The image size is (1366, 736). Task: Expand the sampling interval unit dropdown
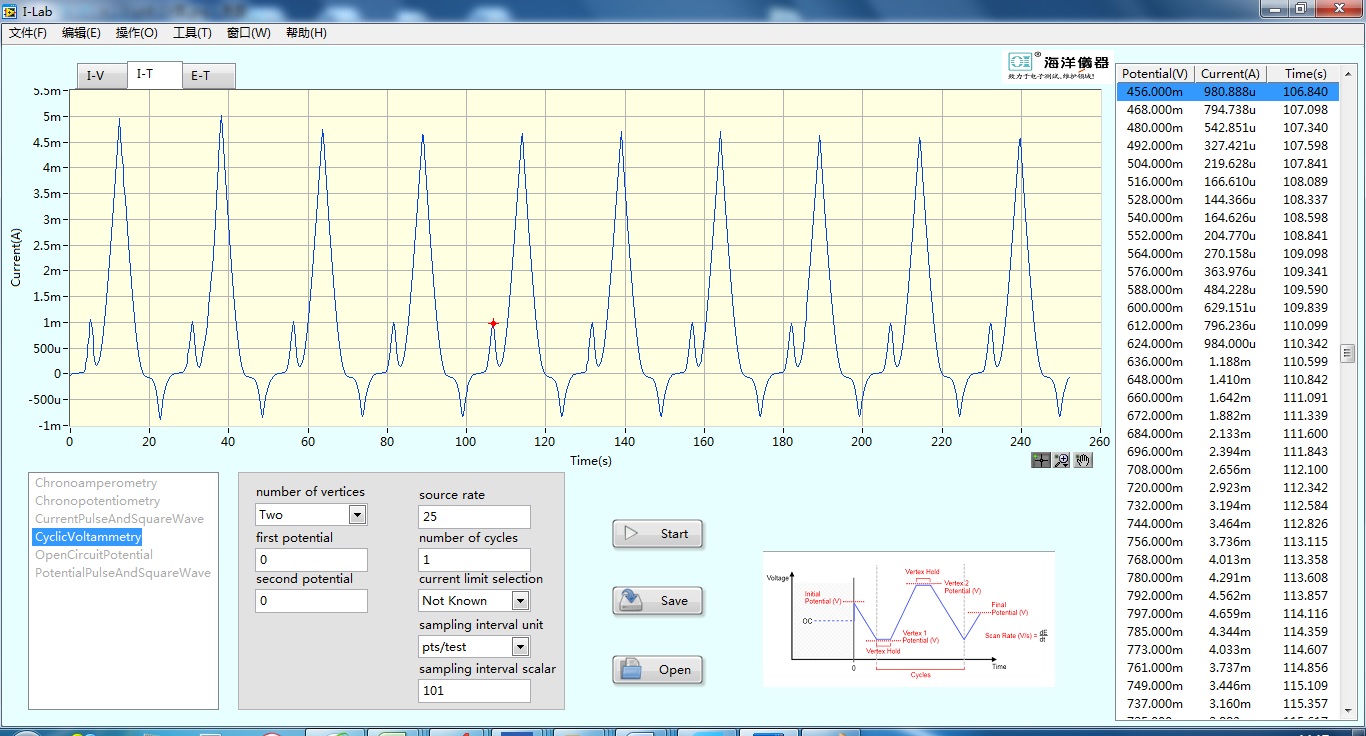(520, 647)
